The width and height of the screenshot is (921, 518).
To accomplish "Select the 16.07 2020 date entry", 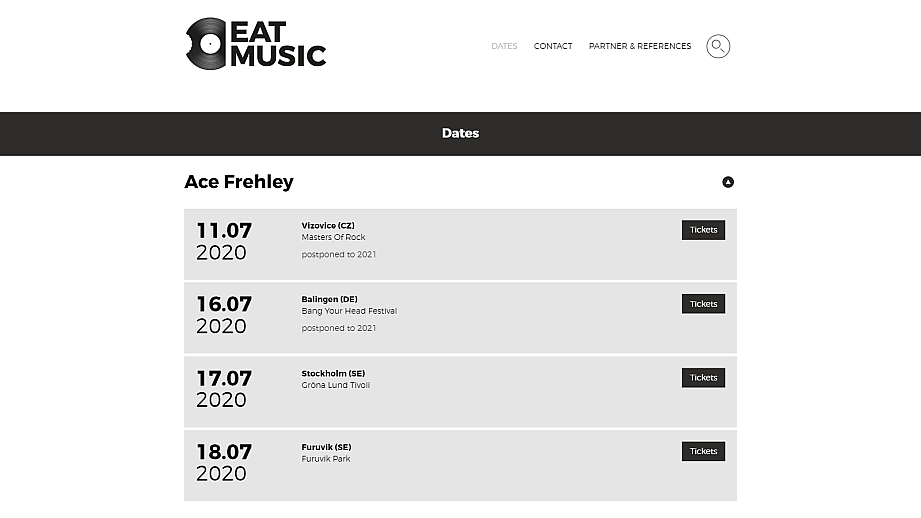I will pyautogui.click(x=224, y=315).
